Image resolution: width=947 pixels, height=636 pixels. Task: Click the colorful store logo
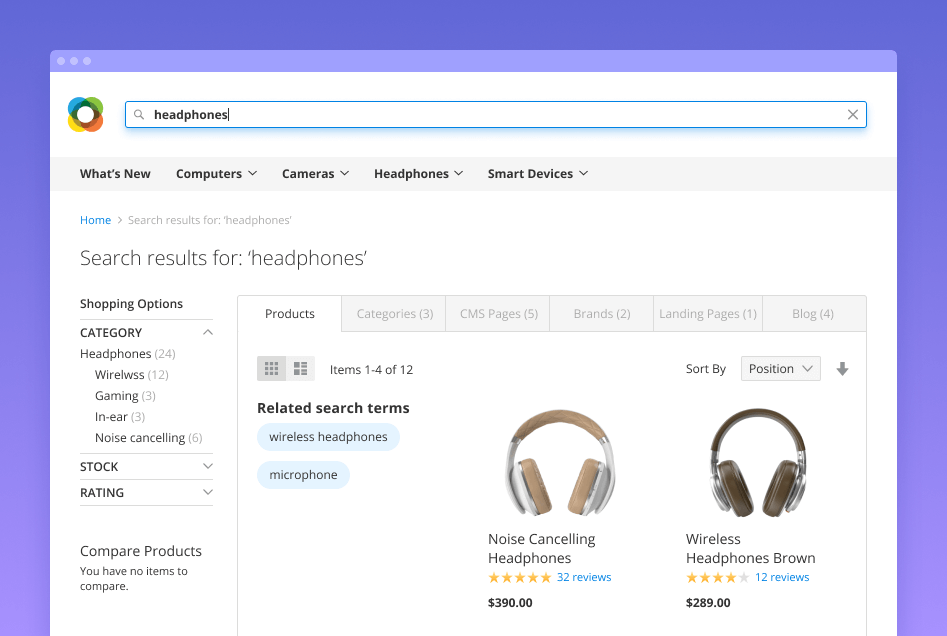click(x=85, y=115)
